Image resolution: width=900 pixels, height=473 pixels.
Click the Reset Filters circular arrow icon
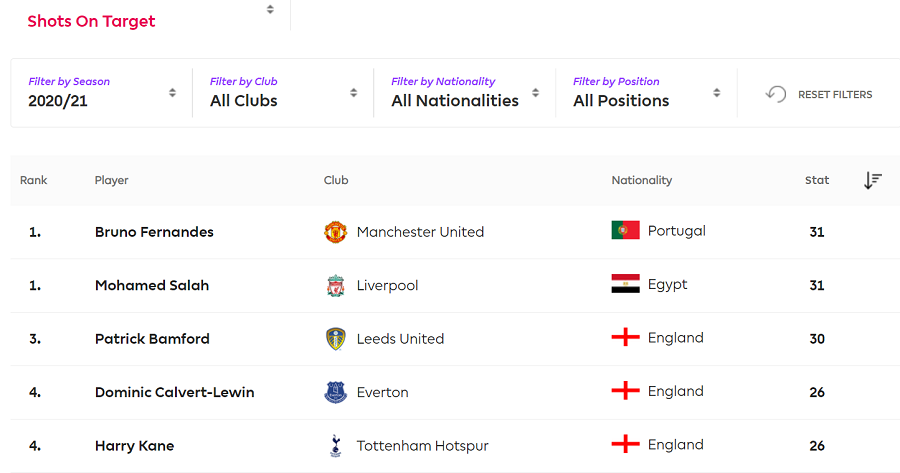pyautogui.click(x=776, y=94)
